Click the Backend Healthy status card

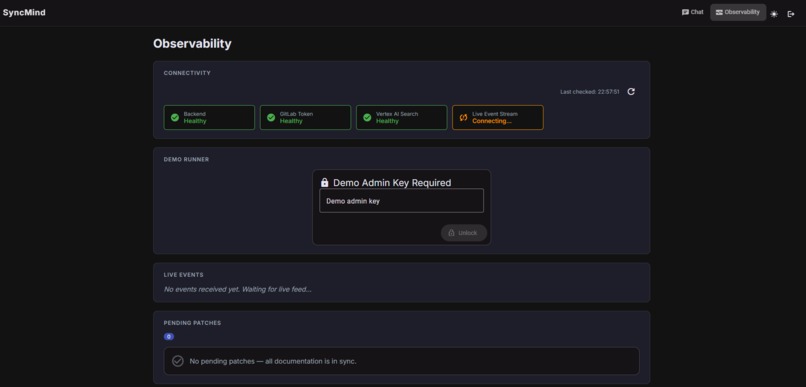(209, 118)
